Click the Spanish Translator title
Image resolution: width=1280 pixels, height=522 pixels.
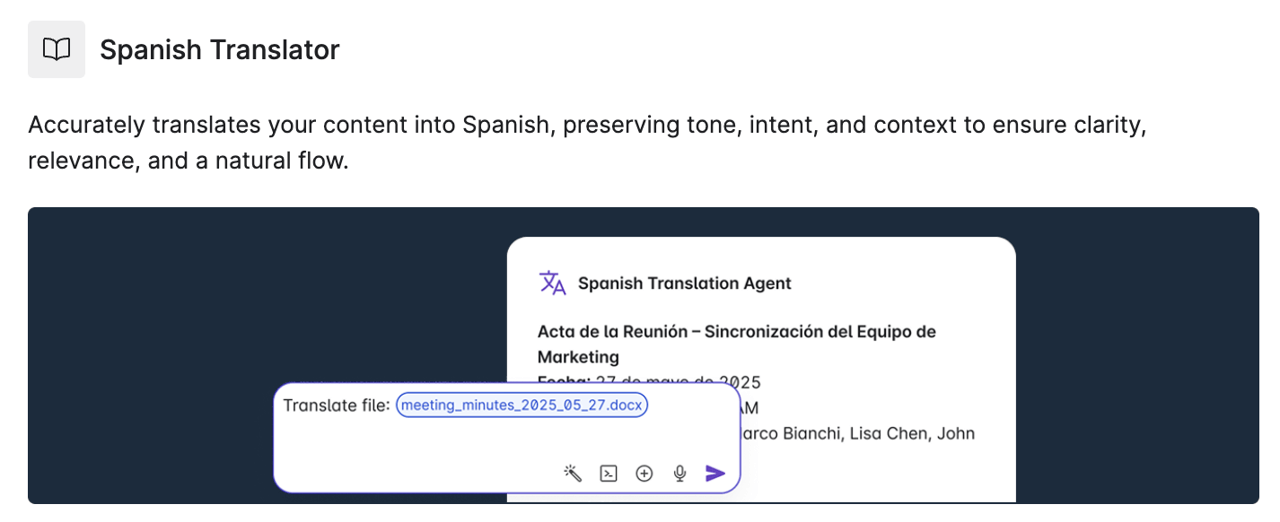(x=219, y=49)
